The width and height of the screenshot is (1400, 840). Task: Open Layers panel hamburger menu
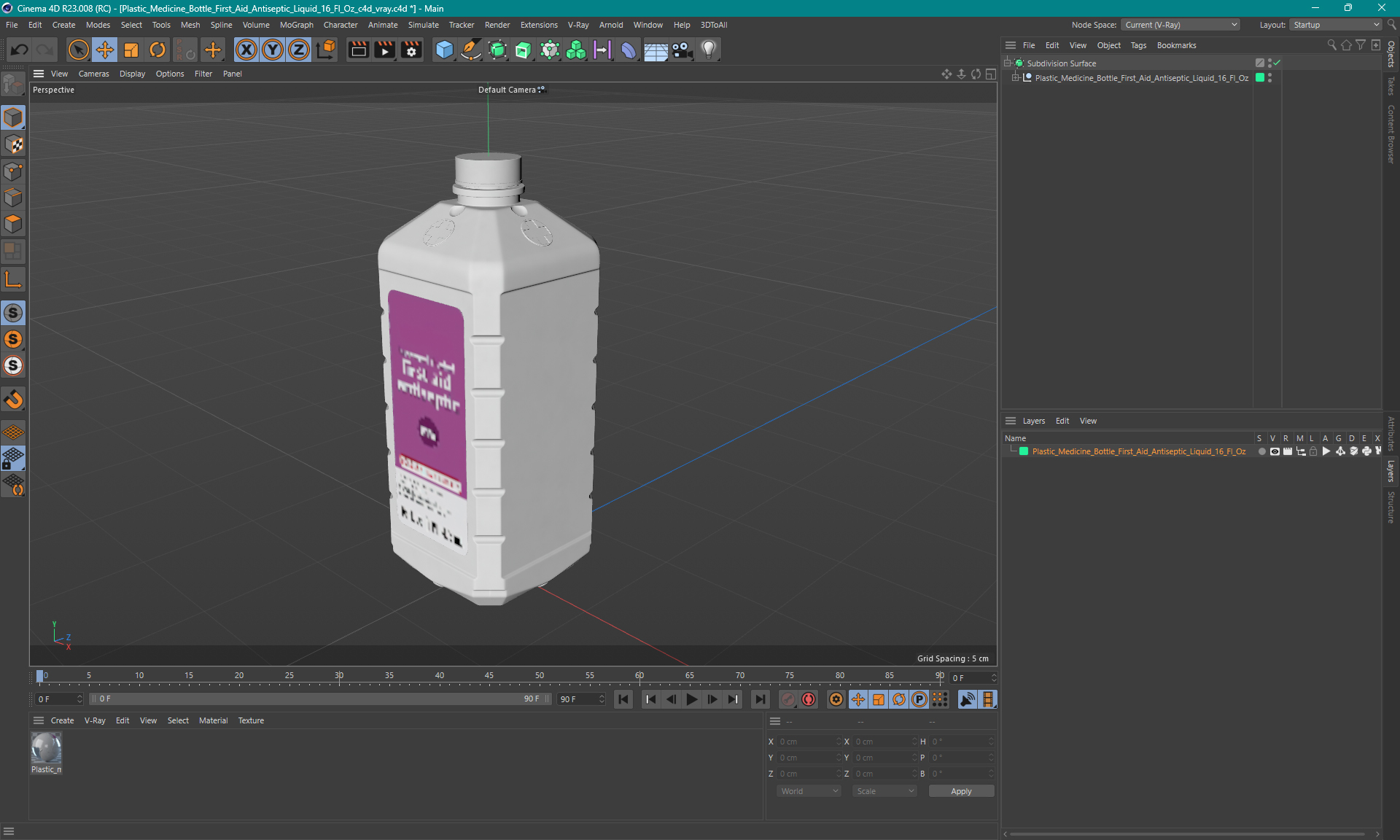click(x=1011, y=421)
